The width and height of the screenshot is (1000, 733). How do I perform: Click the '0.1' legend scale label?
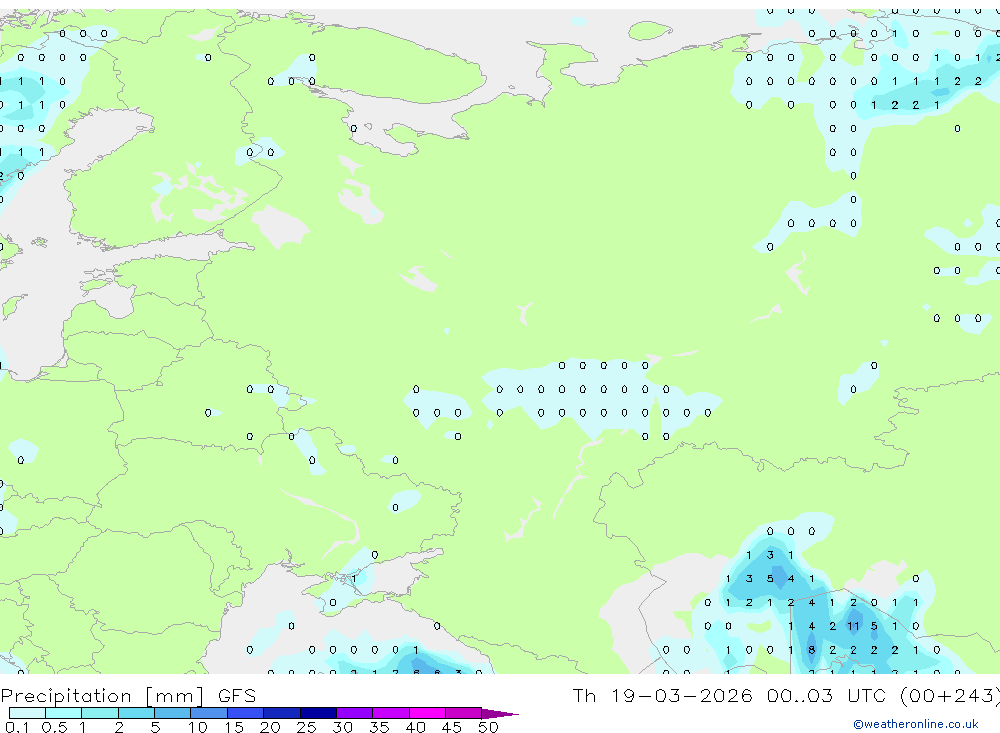[17, 727]
